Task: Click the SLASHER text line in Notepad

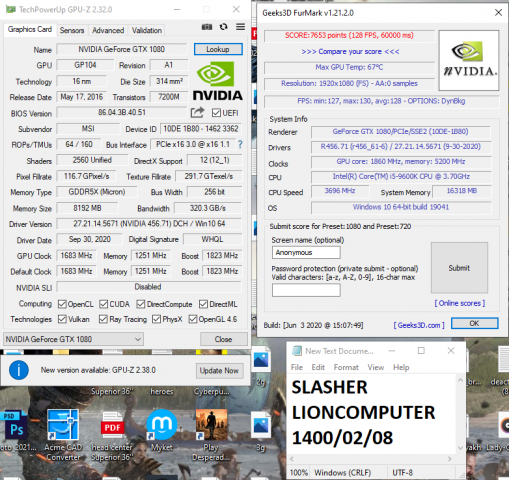Action: (329, 387)
